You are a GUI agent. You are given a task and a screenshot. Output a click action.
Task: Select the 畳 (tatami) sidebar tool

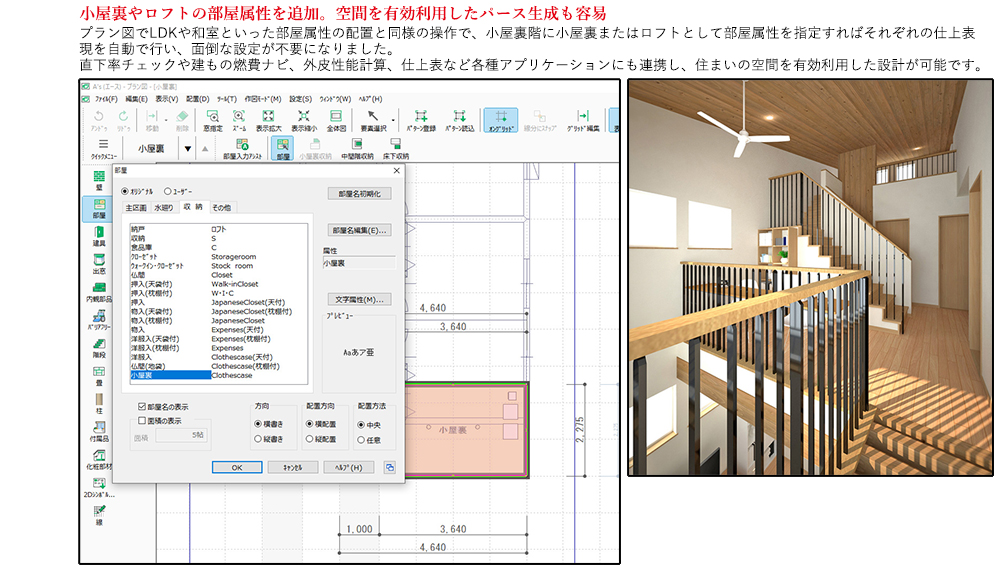[99, 376]
